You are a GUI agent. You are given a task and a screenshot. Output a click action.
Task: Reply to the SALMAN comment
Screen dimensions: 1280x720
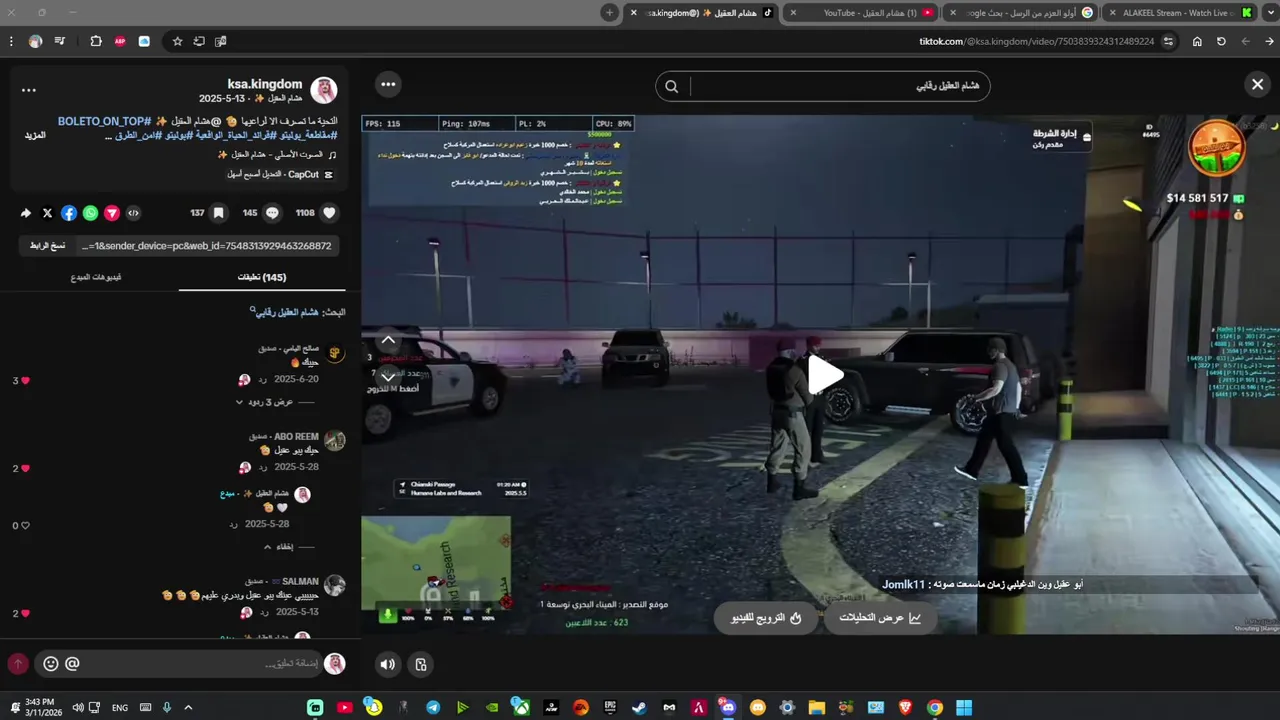[x=263, y=613]
